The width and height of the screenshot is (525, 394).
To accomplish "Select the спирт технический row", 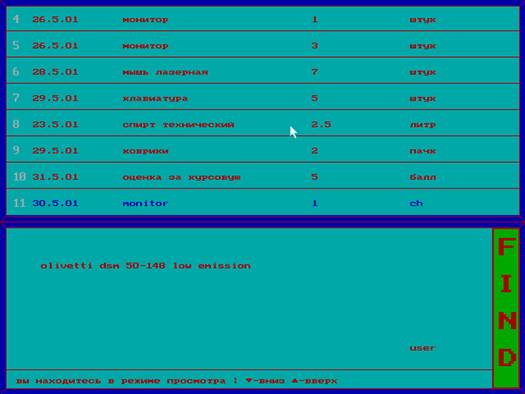I will (263, 123).
